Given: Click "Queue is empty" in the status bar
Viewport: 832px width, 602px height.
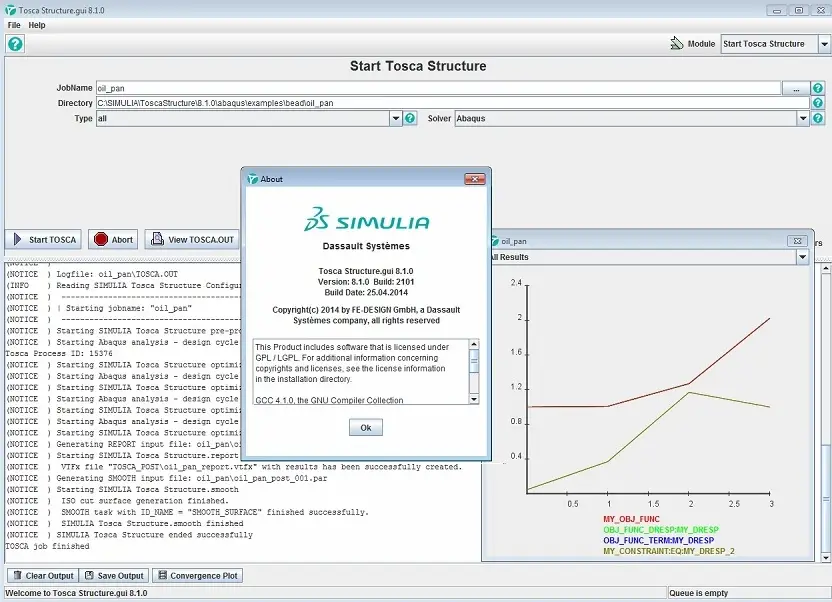Looking at the screenshot, I should [698, 593].
